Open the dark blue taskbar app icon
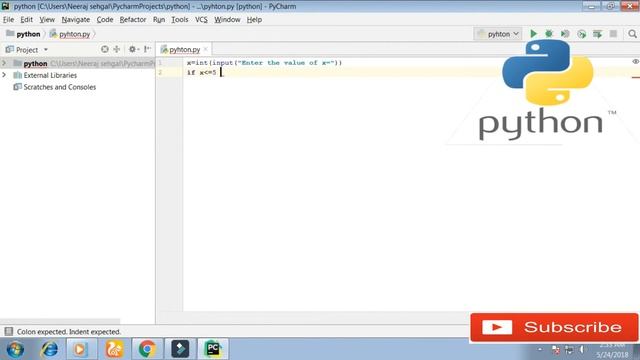The image size is (640, 360). [180, 349]
